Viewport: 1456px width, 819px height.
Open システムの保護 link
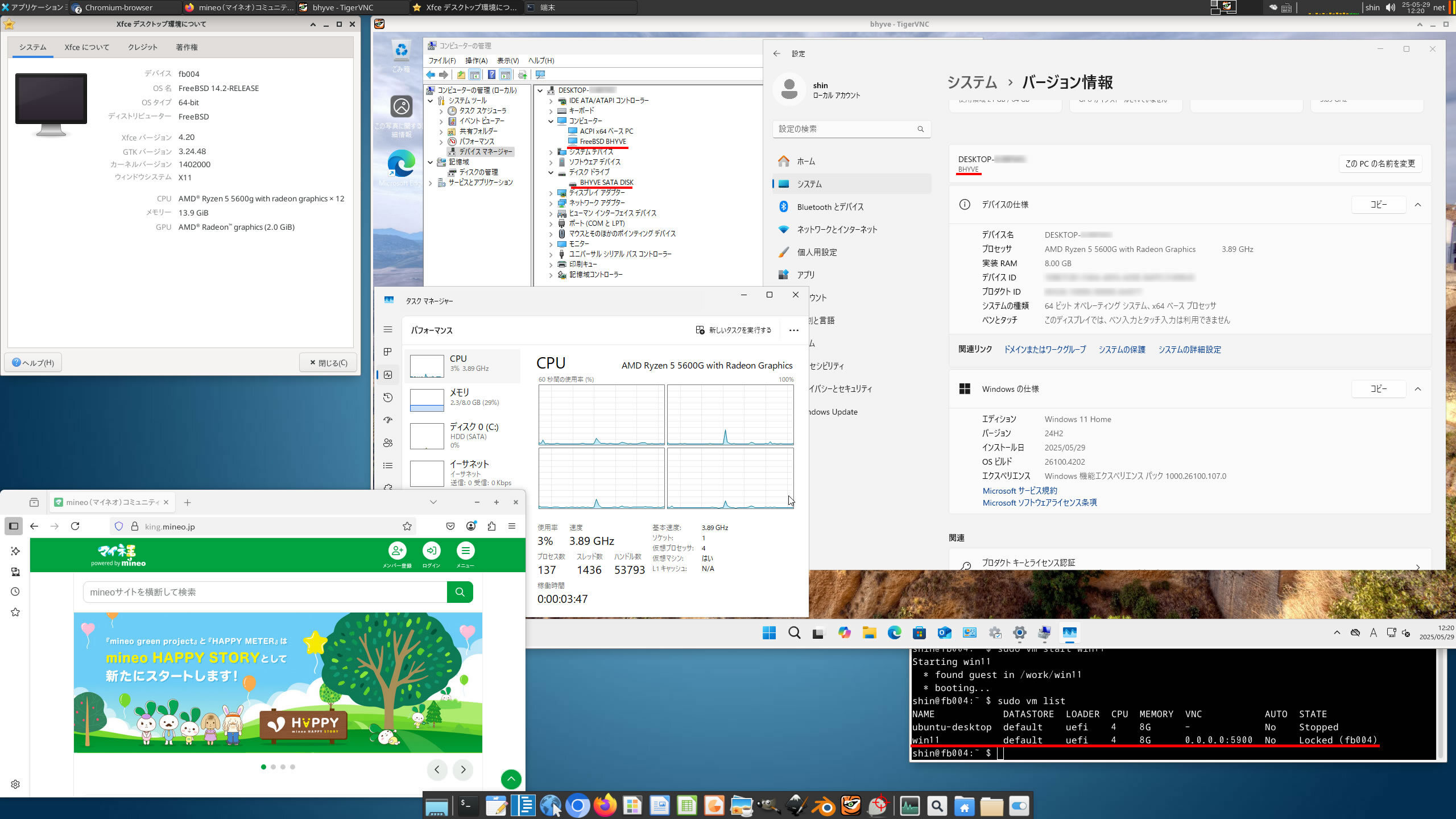tap(1122, 350)
